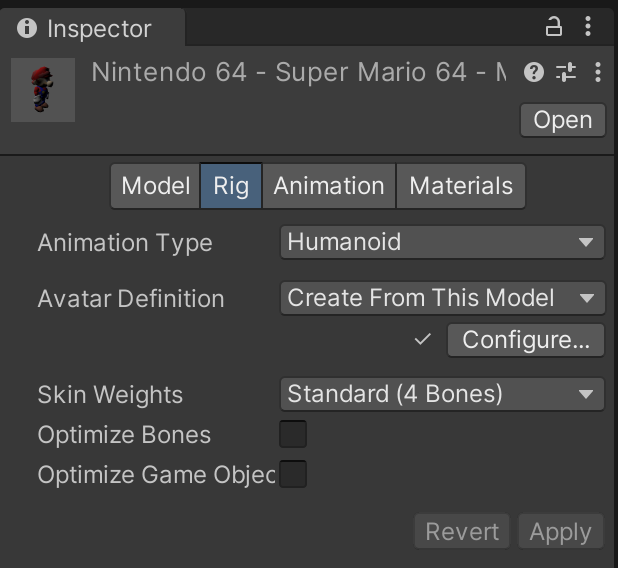The image size is (618, 568).
Task: Toggle the Optimize Game Objects checkbox
Action: 293,474
